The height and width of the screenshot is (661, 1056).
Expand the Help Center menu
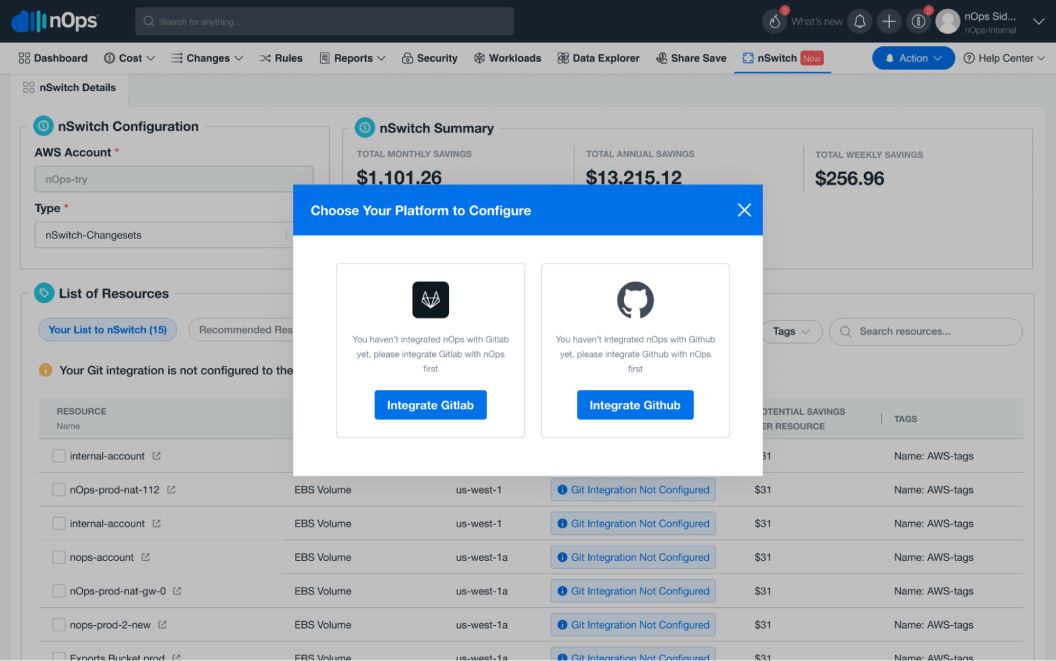[1004, 58]
